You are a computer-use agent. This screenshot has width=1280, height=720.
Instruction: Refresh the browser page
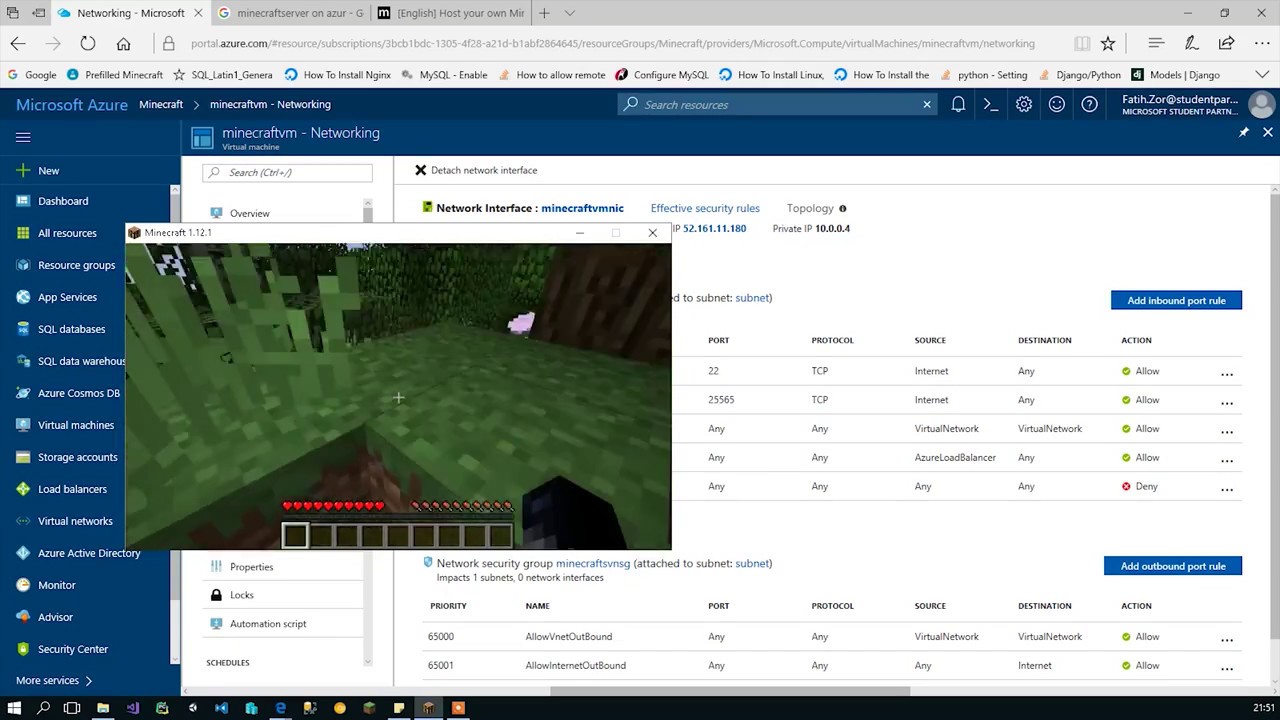click(88, 43)
